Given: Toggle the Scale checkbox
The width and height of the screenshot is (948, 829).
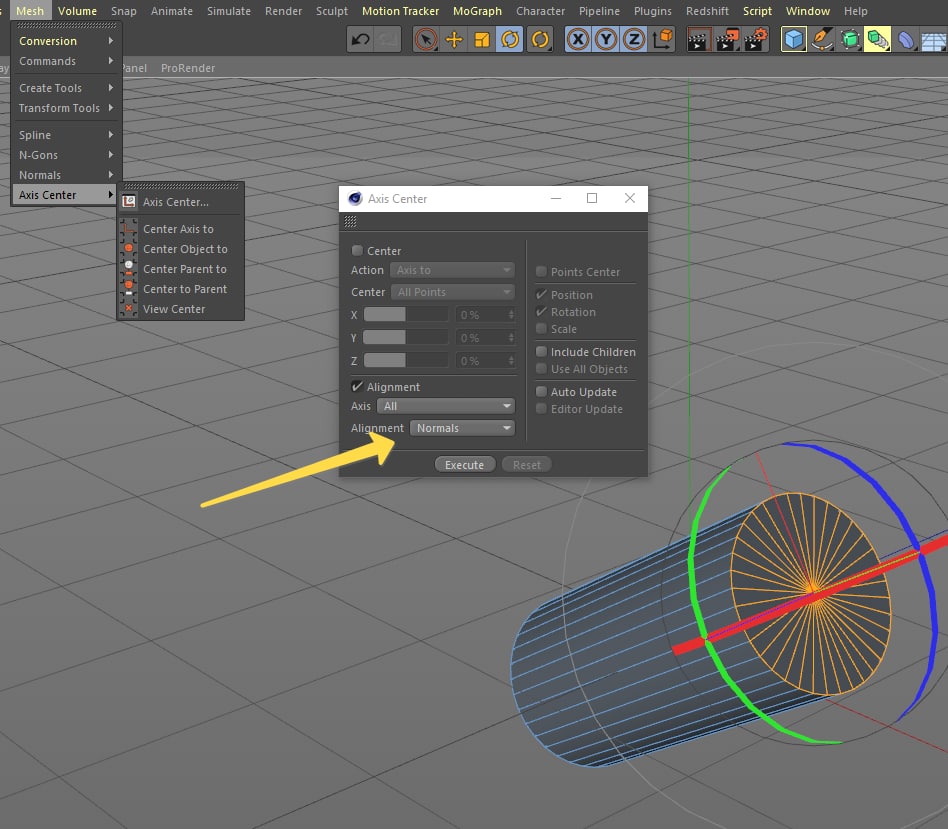Looking at the screenshot, I should coord(541,328).
